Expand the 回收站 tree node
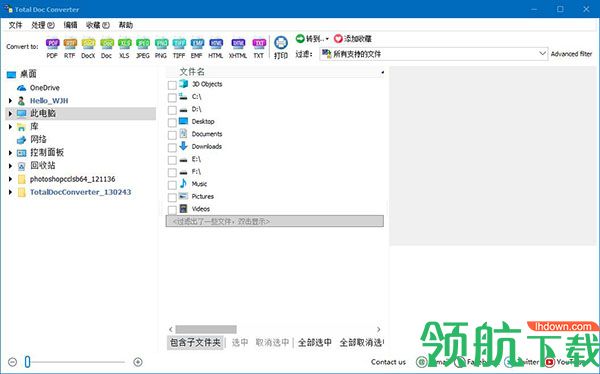Image resolution: width=600 pixels, height=374 pixels. tap(10, 166)
